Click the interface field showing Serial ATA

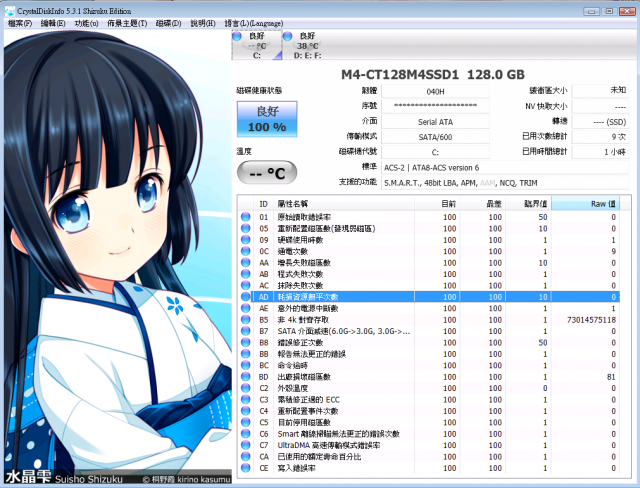435,122
